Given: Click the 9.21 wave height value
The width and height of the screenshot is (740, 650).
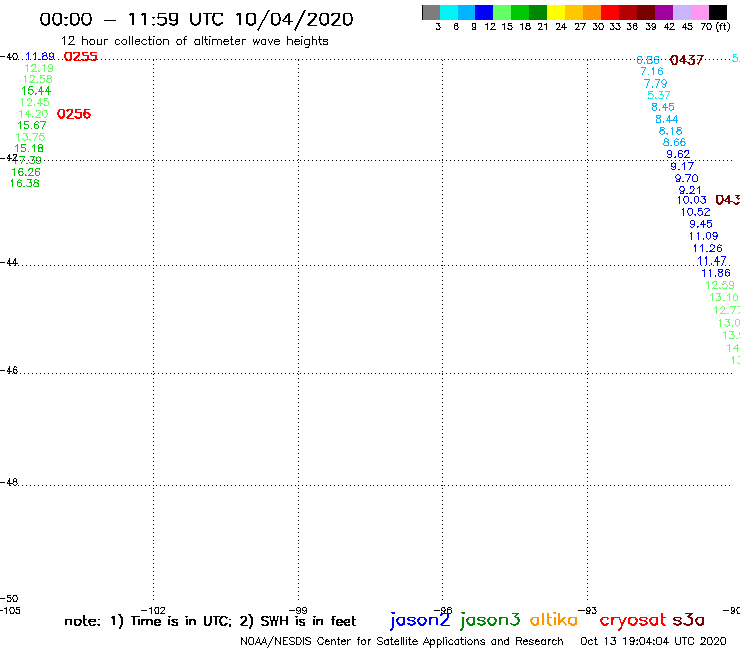Looking at the screenshot, I should tap(690, 190).
